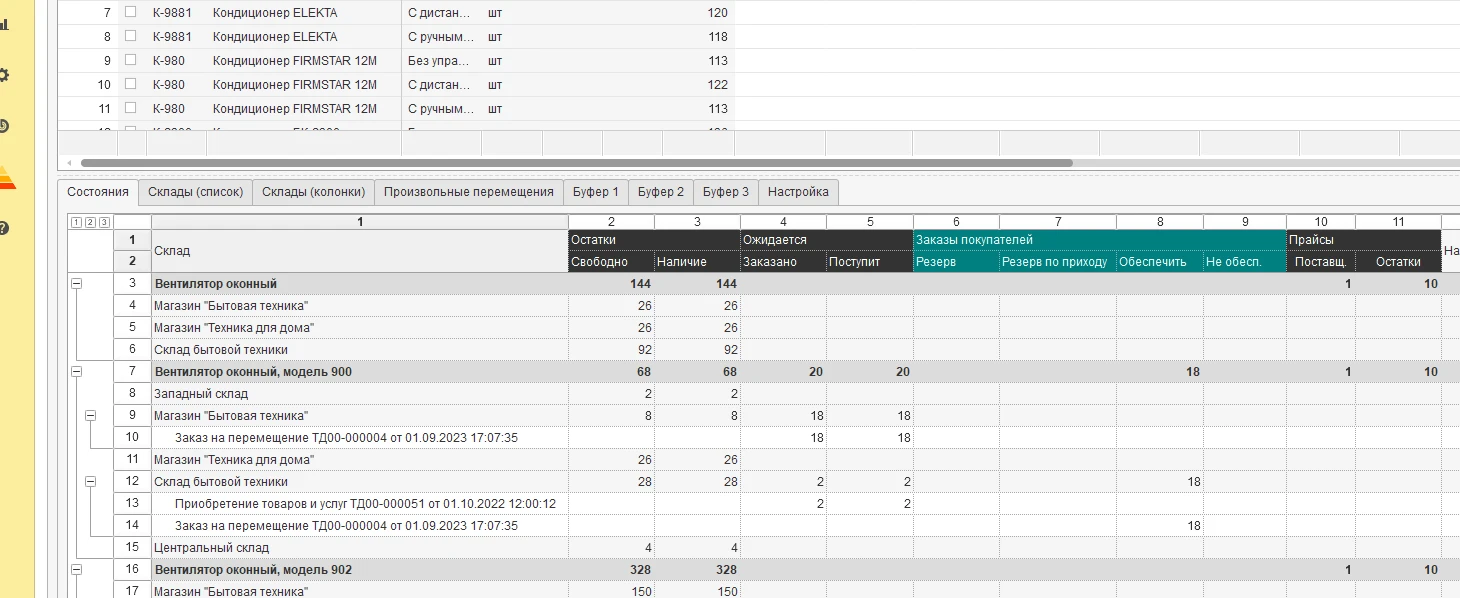
Task: Select the 'Поставщ.' column header
Action: (x=1320, y=262)
